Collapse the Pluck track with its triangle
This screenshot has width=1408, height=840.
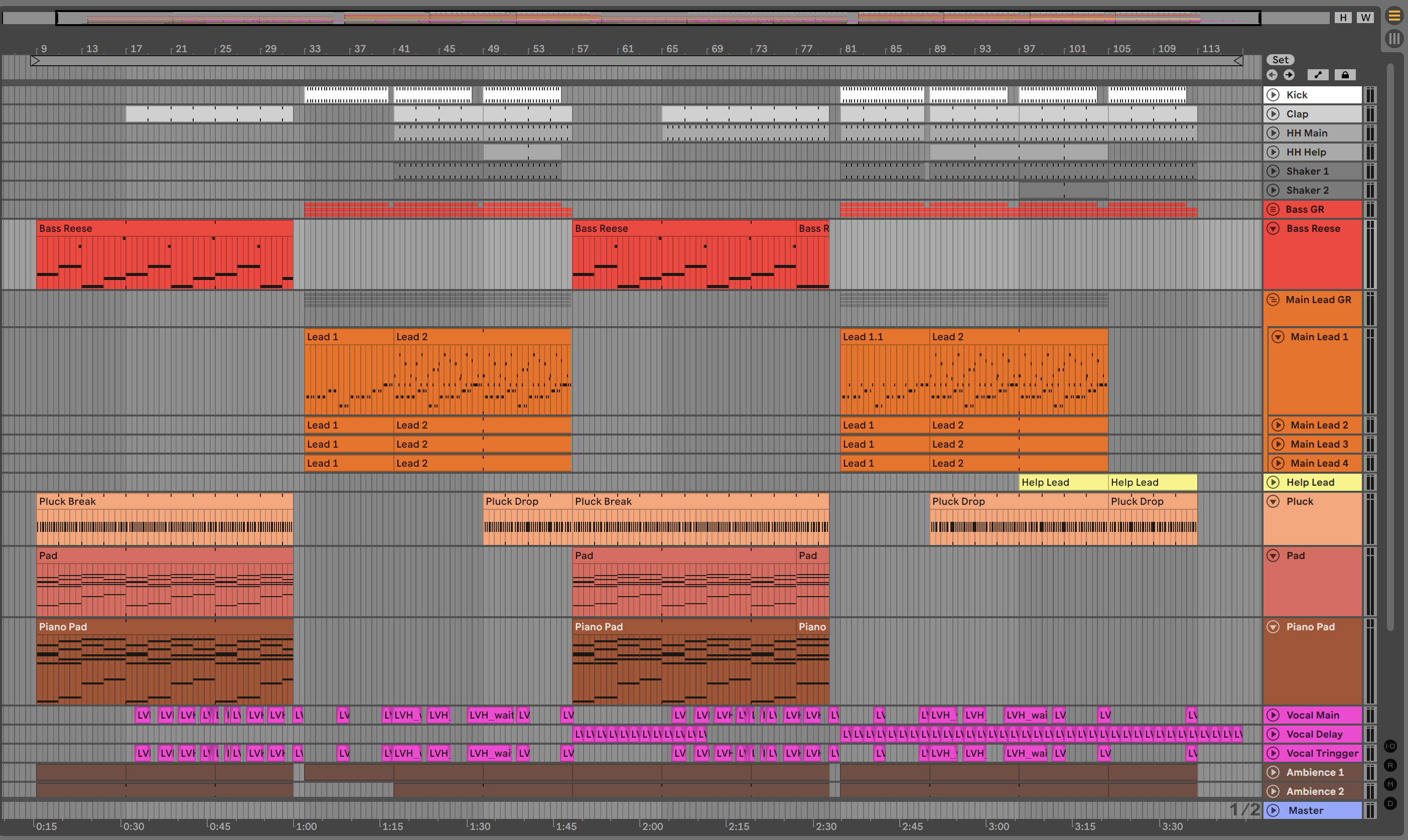[x=1273, y=501]
